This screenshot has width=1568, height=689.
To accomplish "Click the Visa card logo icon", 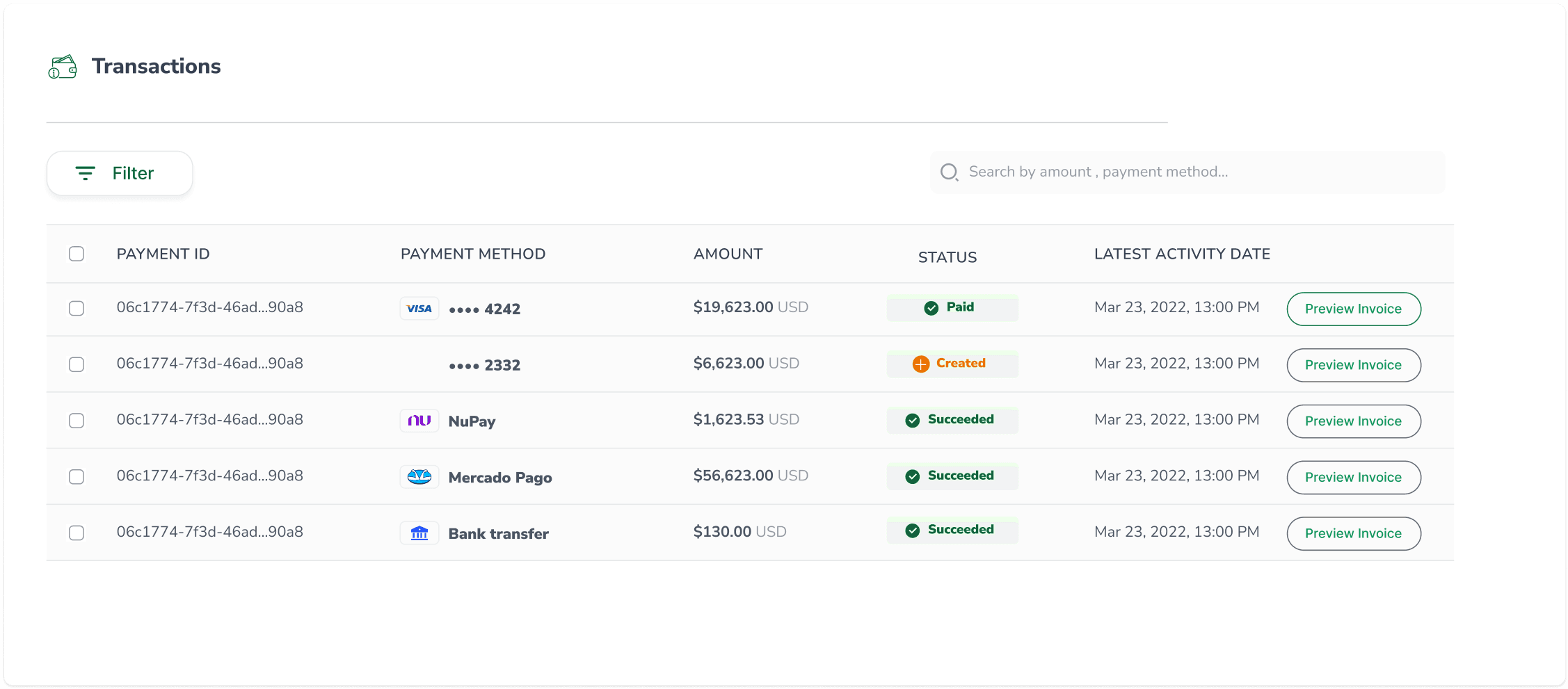I will click(x=419, y=309).
